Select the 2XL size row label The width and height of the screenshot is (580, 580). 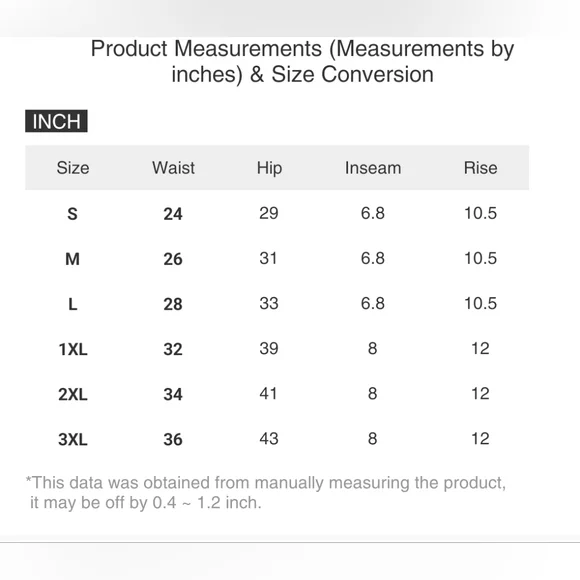[x=73, y=394]
